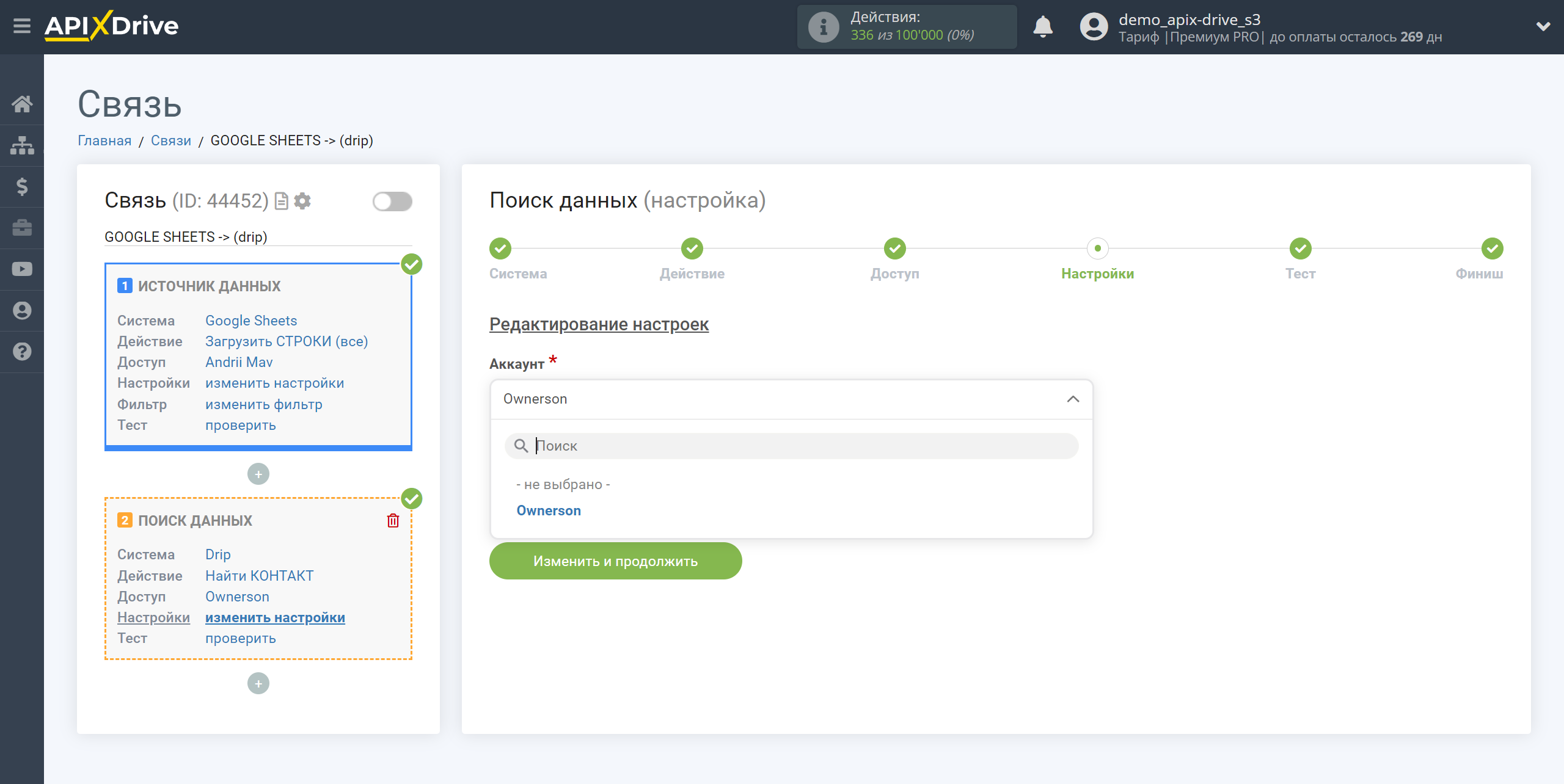
Task: Click ПОИСК ДАННЫХ block header
Action: point(195,520)
